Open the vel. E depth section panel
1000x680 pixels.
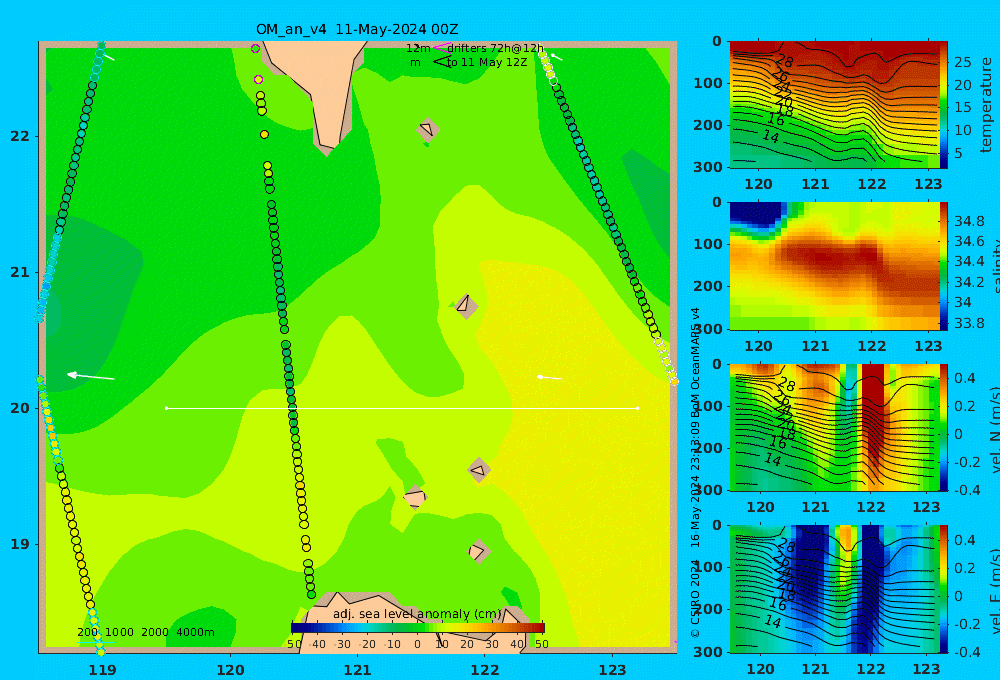tap(834, 589)
